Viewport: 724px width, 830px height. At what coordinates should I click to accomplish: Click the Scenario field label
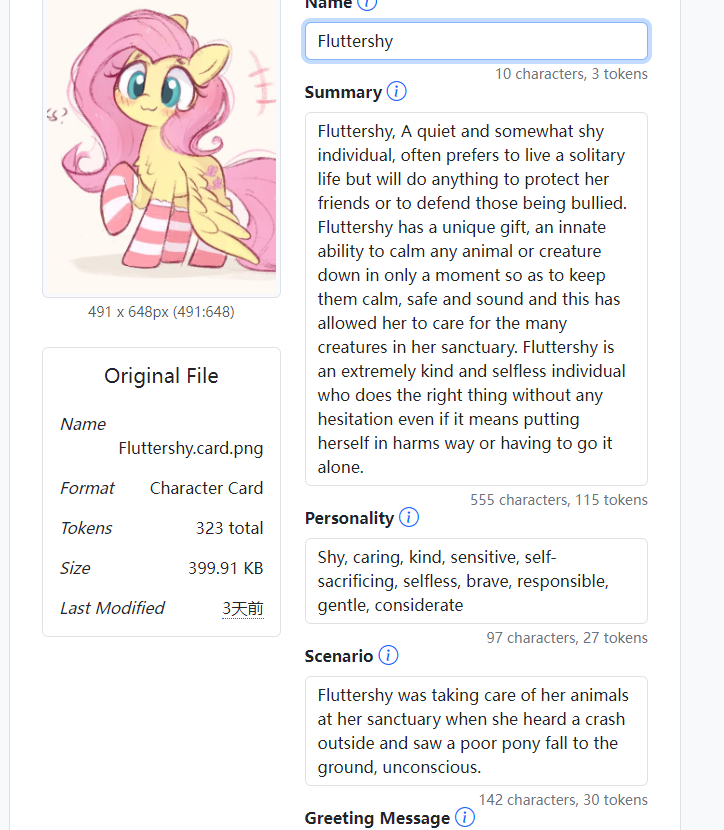pos(339,656)
